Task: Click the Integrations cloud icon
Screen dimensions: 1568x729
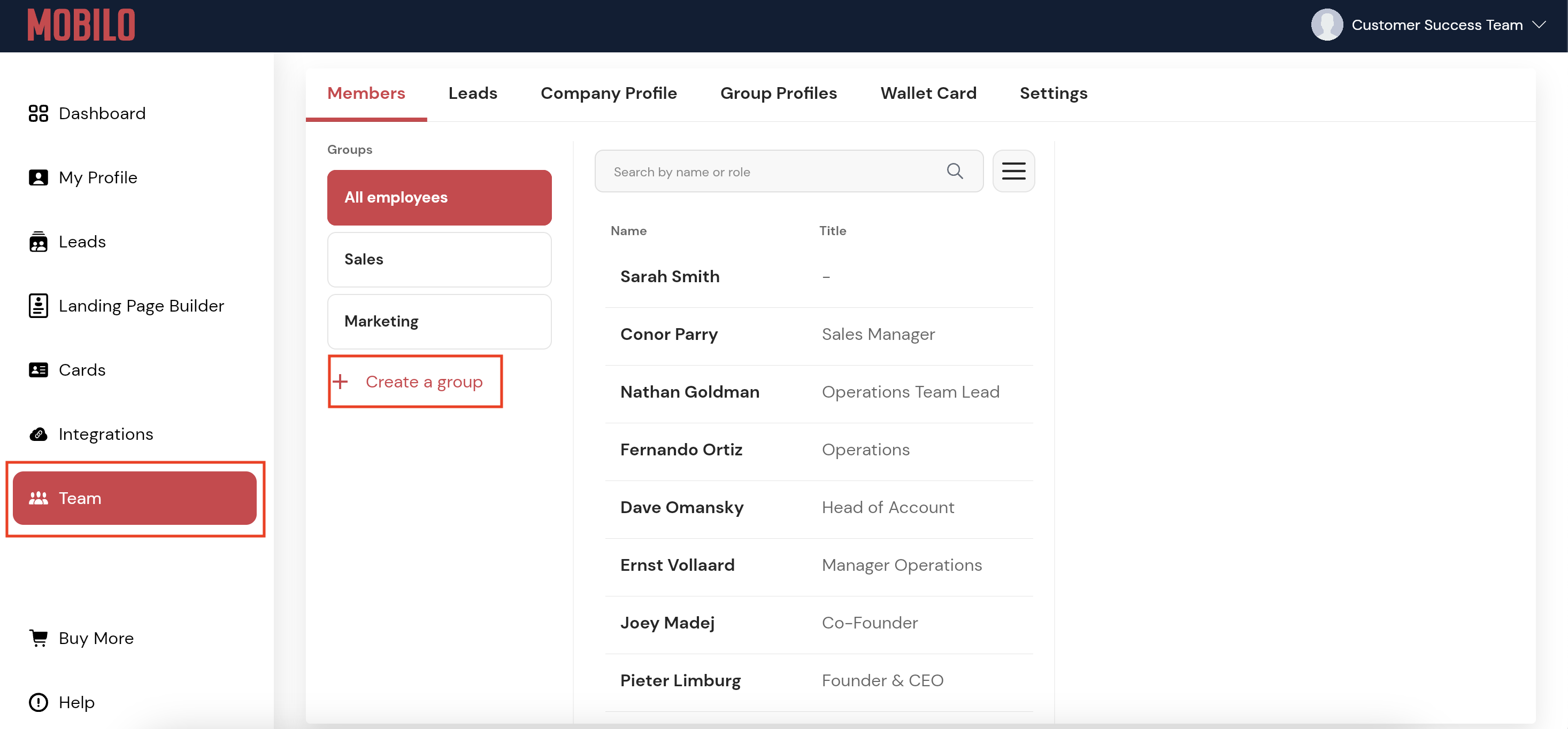Action: coord(39,435)
